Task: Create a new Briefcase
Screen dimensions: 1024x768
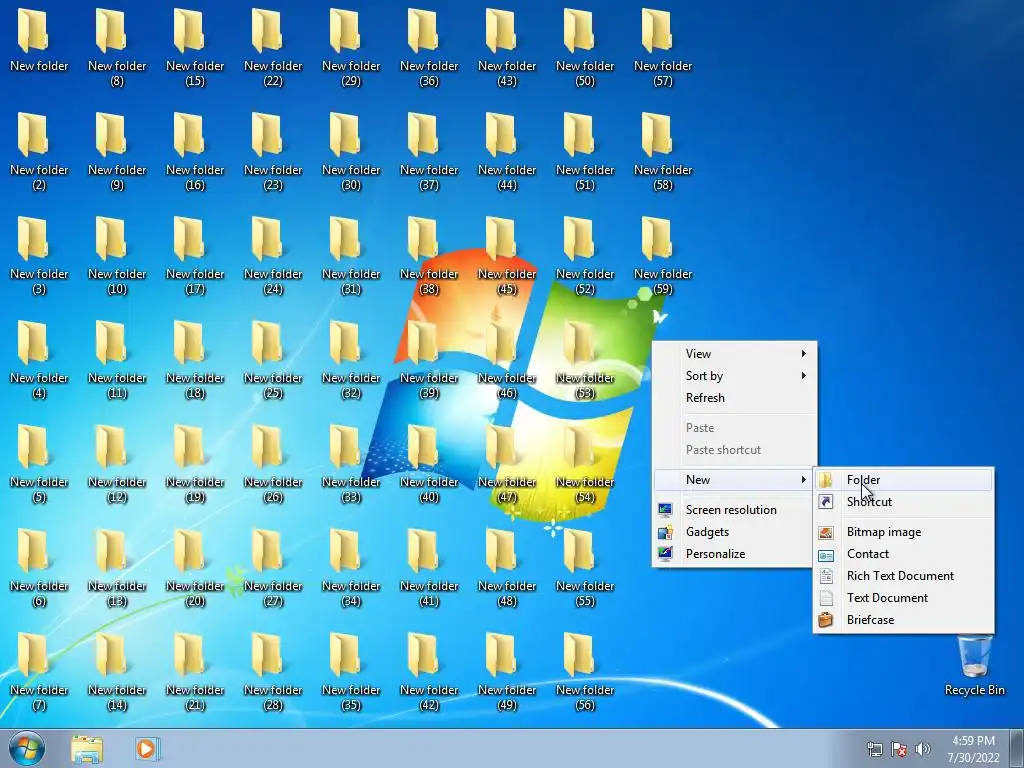Action: click(903, 620)
